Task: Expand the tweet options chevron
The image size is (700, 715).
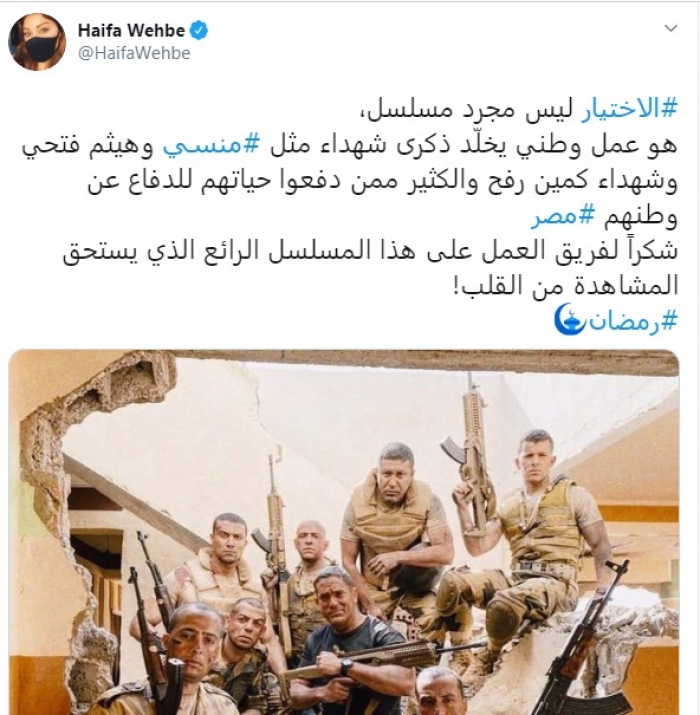Action: coord(671,28)
